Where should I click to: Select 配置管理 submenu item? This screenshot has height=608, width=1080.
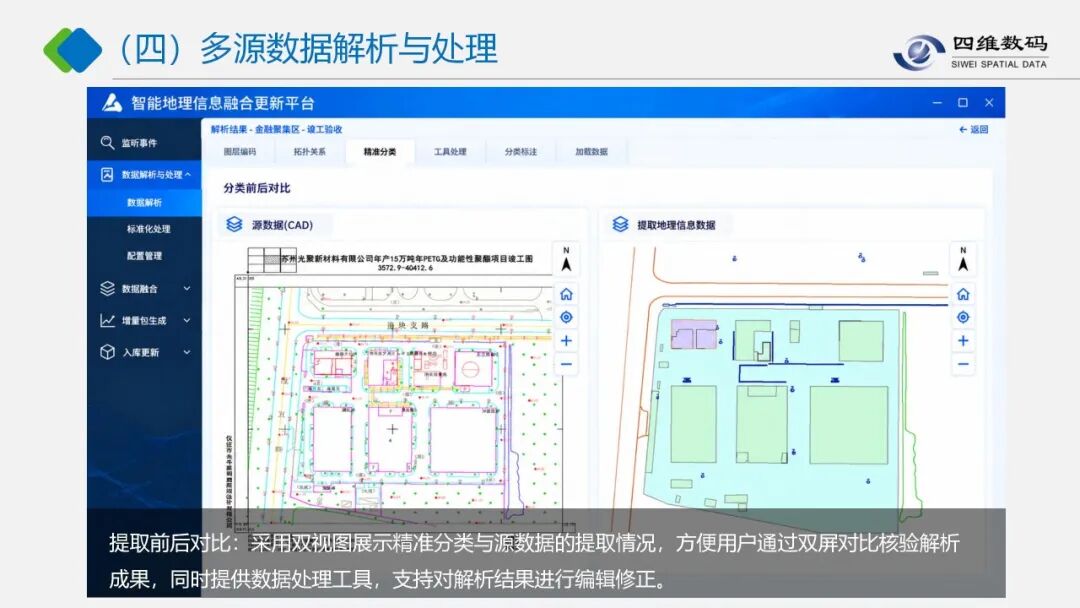(x=144, y=255)
